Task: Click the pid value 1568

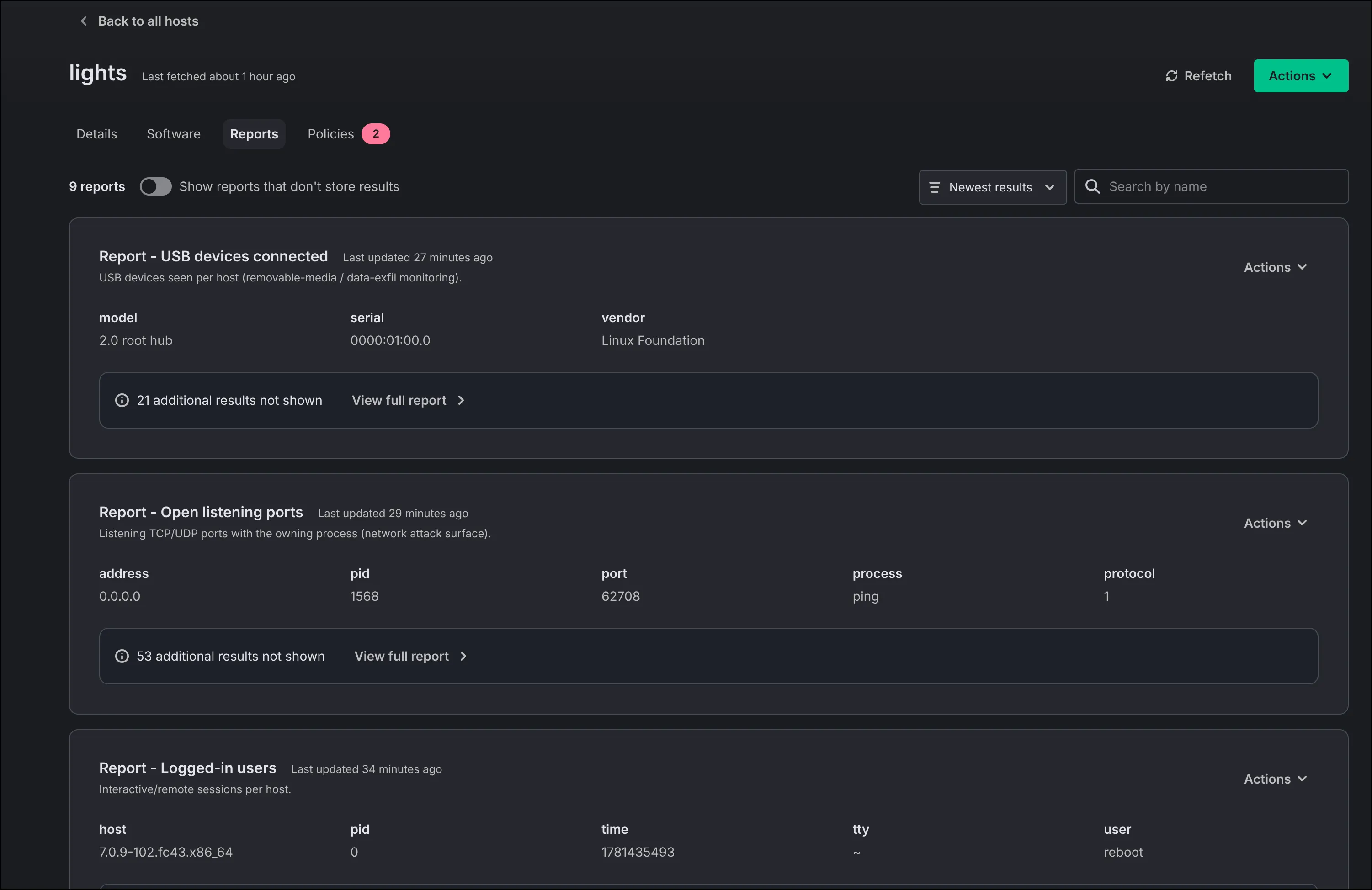Action: [x=364, y=596]
